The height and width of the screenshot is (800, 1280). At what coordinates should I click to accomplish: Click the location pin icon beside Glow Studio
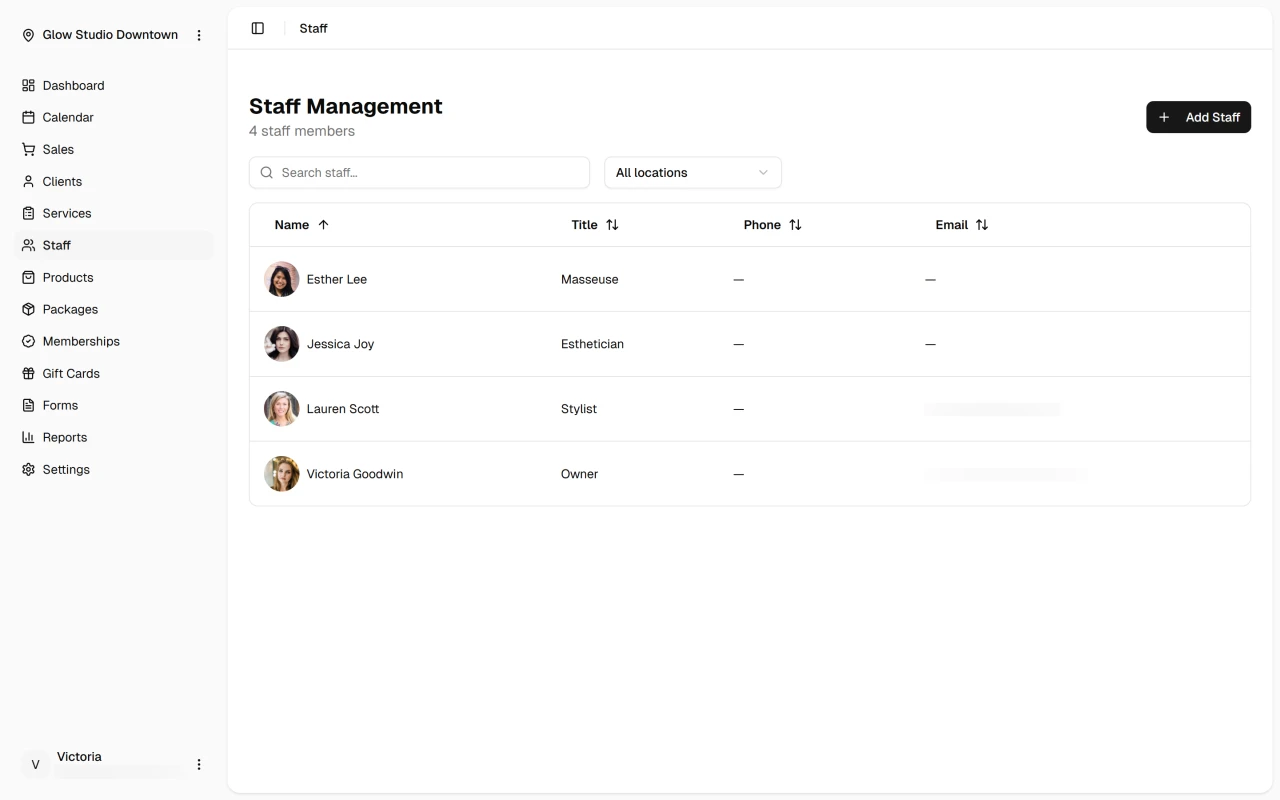(x=28, y=35)
